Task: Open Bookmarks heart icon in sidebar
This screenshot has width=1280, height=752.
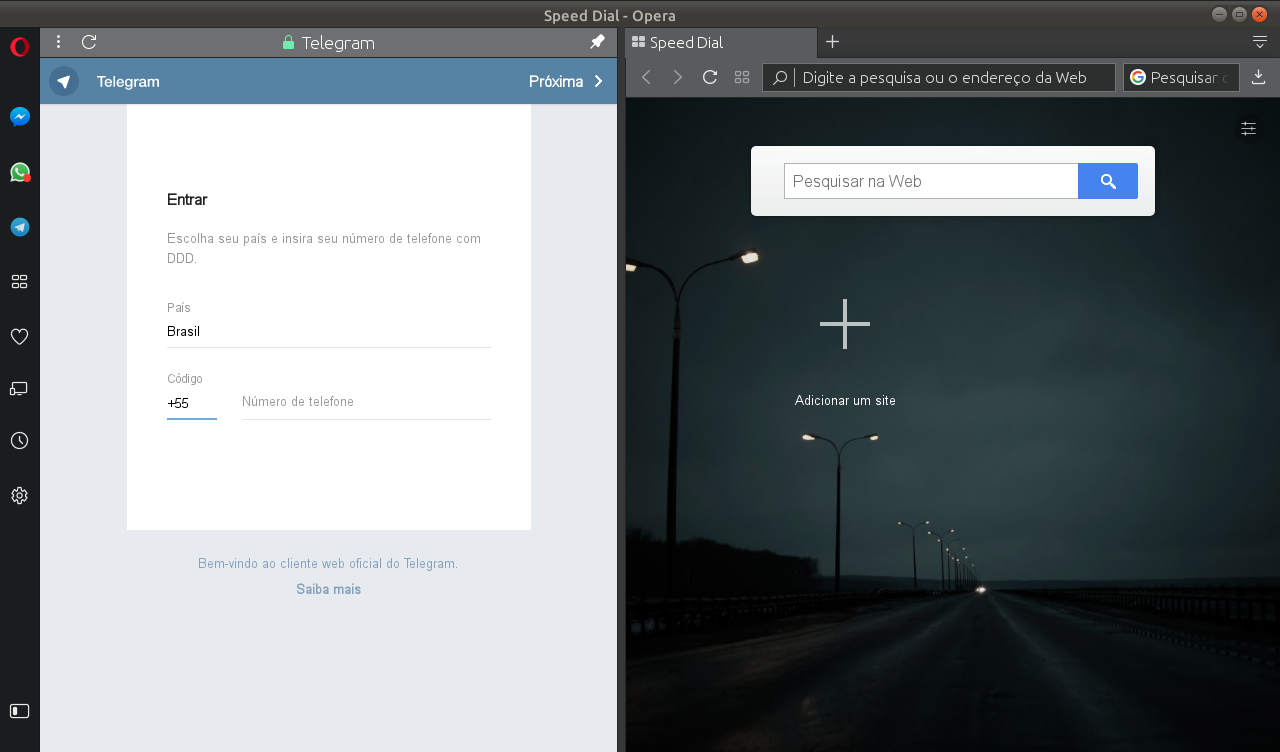Action: 19,337
